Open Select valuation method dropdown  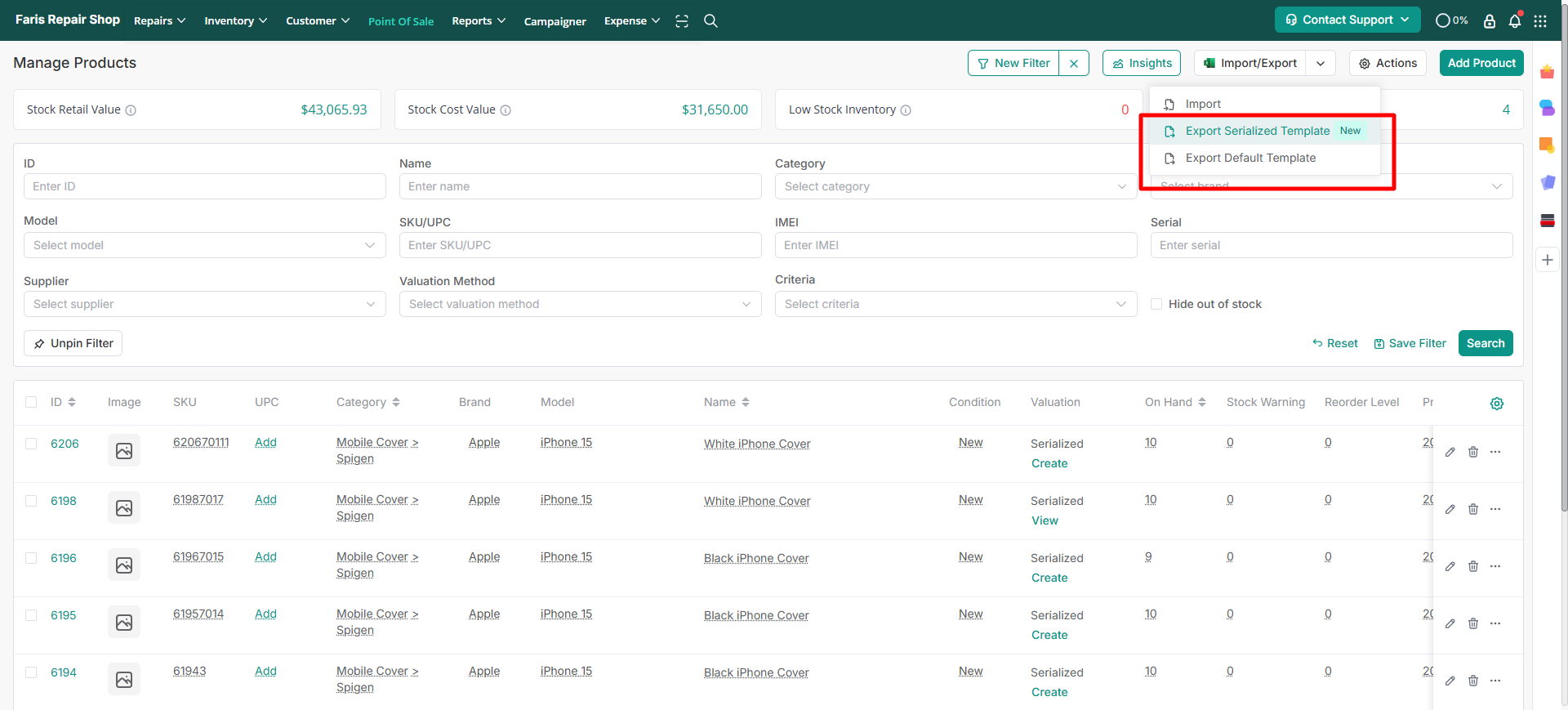pos(580,304)
